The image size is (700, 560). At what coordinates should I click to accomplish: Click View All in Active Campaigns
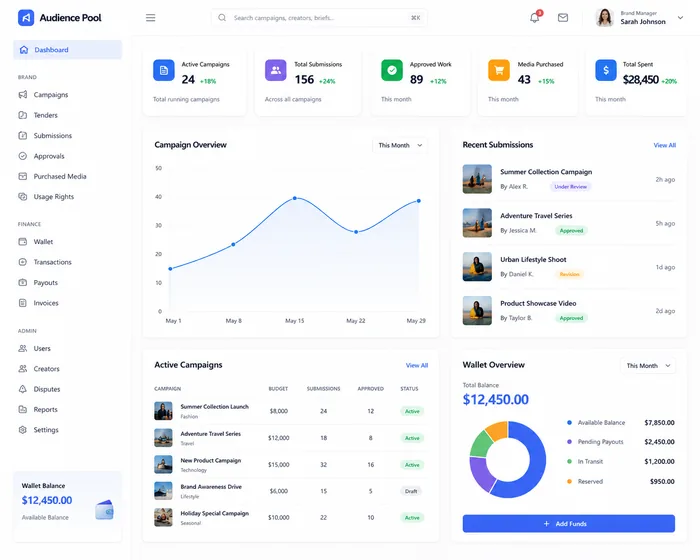coord(417,365)
